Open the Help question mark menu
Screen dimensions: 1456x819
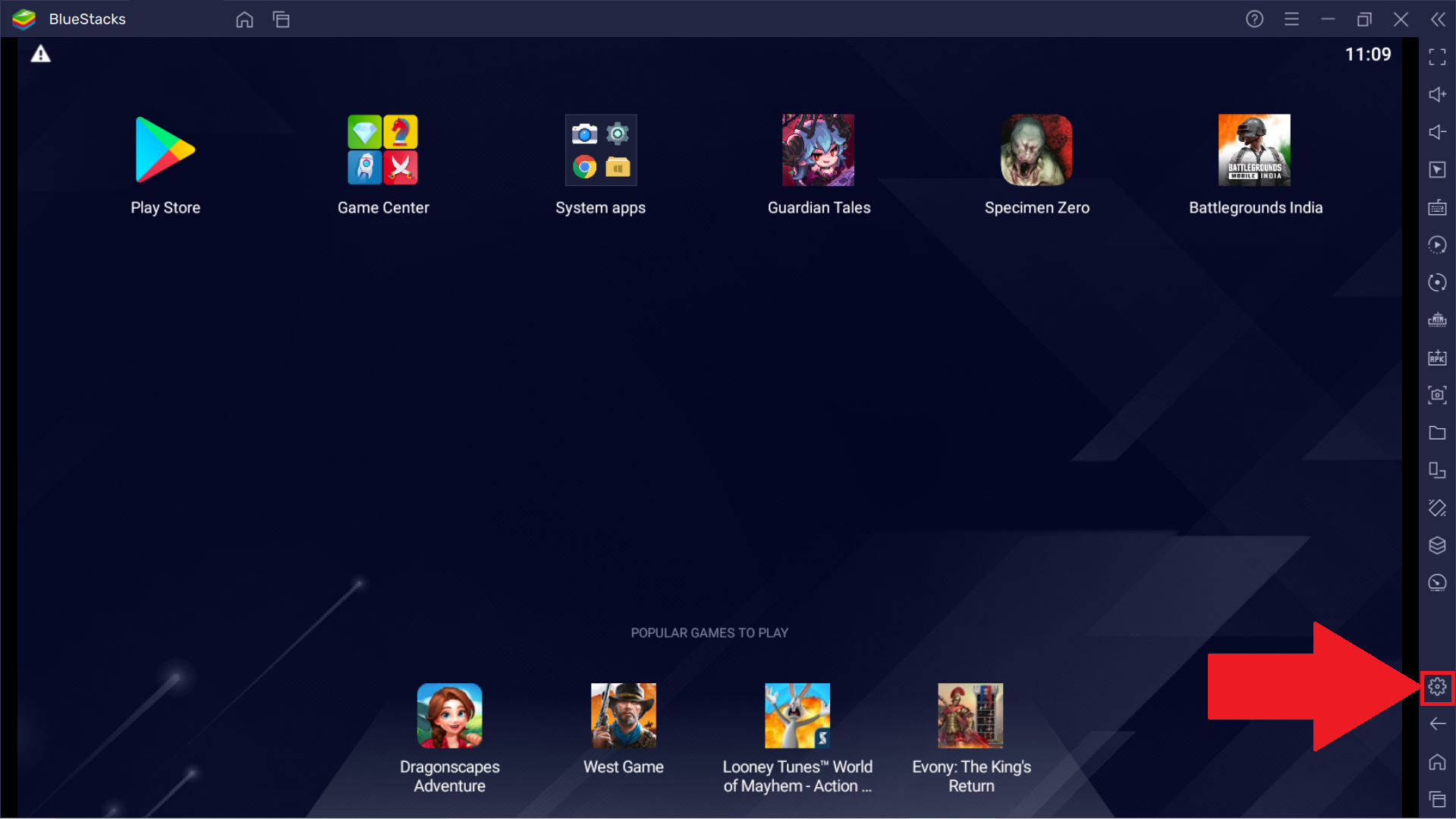(x=1254, y=19)
